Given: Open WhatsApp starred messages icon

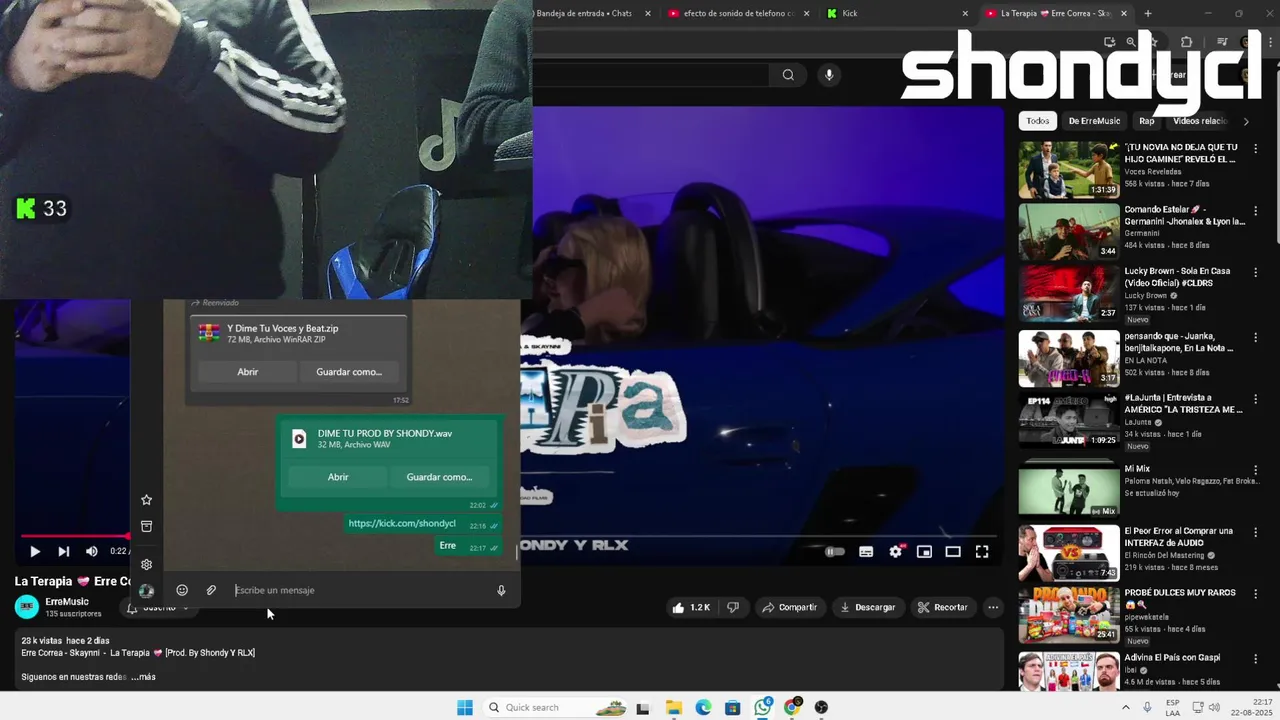Looking at the screenshot, I should point(146,500).
